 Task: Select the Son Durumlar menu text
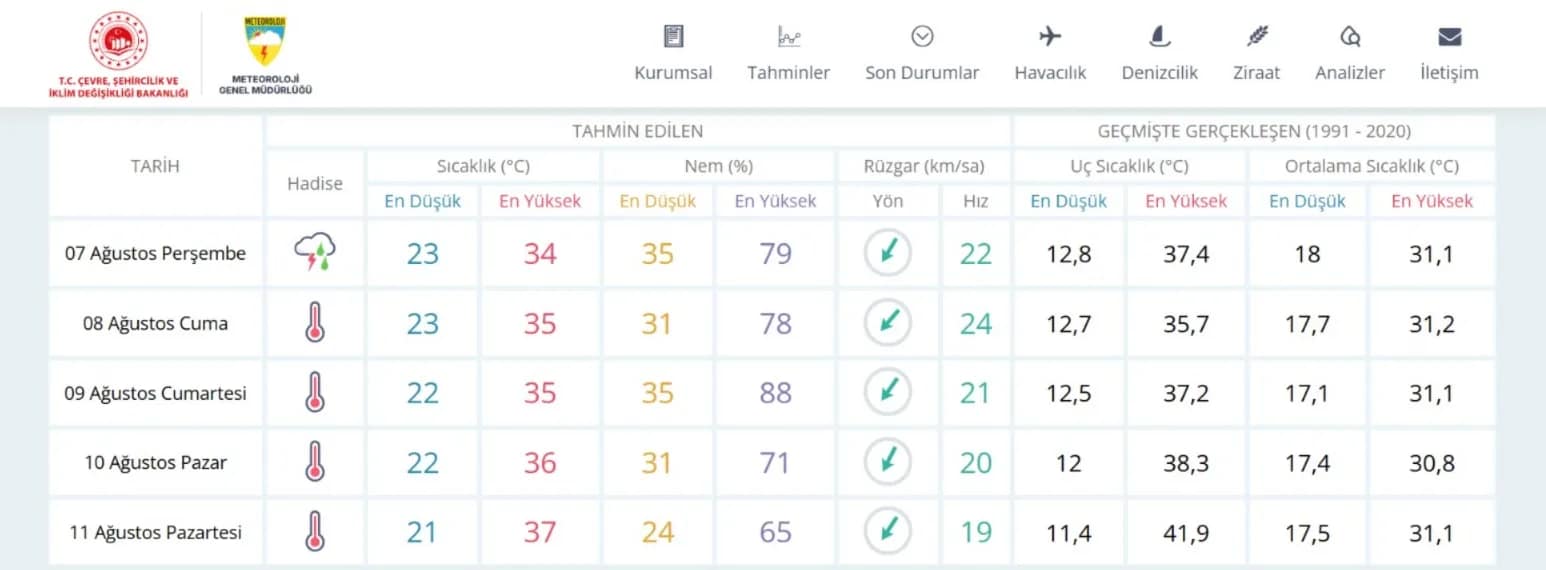pyautogui.click(x=922, y=73)
